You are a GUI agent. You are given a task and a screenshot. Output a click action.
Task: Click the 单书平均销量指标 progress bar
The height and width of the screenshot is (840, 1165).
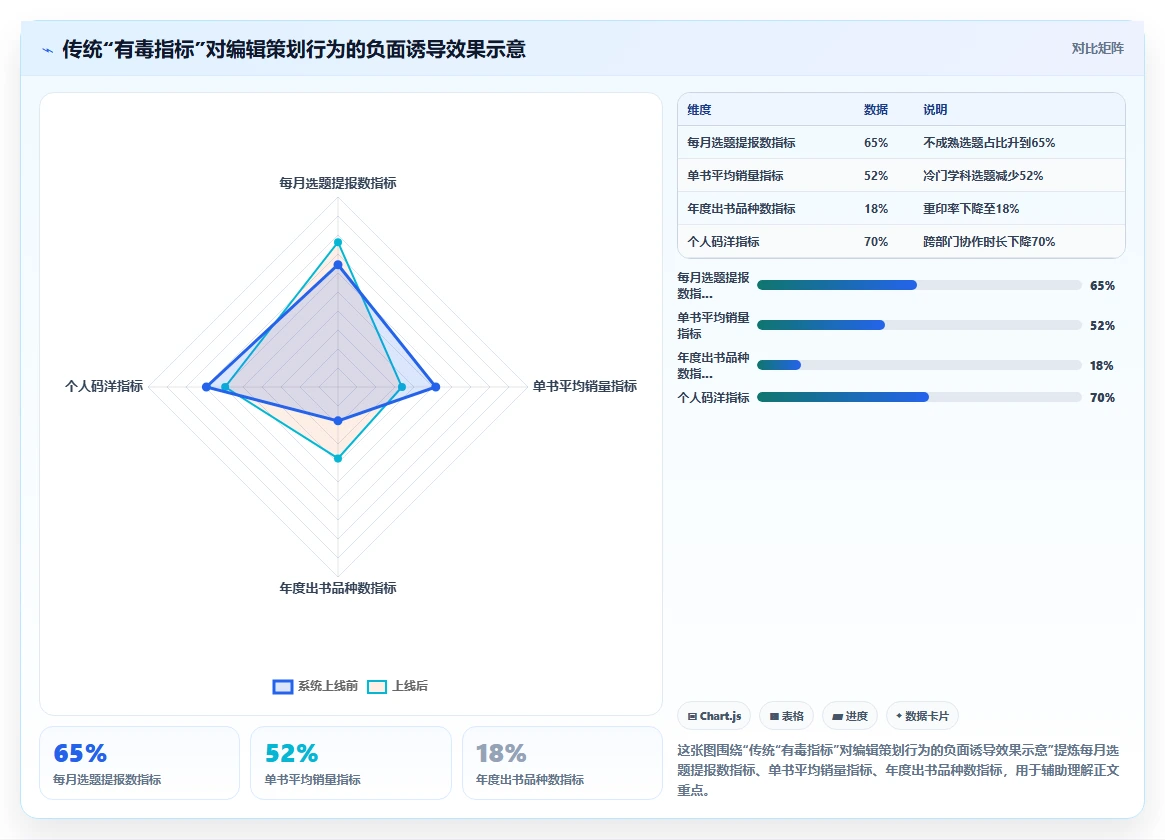pyautogui.click(x=919, y=325)
